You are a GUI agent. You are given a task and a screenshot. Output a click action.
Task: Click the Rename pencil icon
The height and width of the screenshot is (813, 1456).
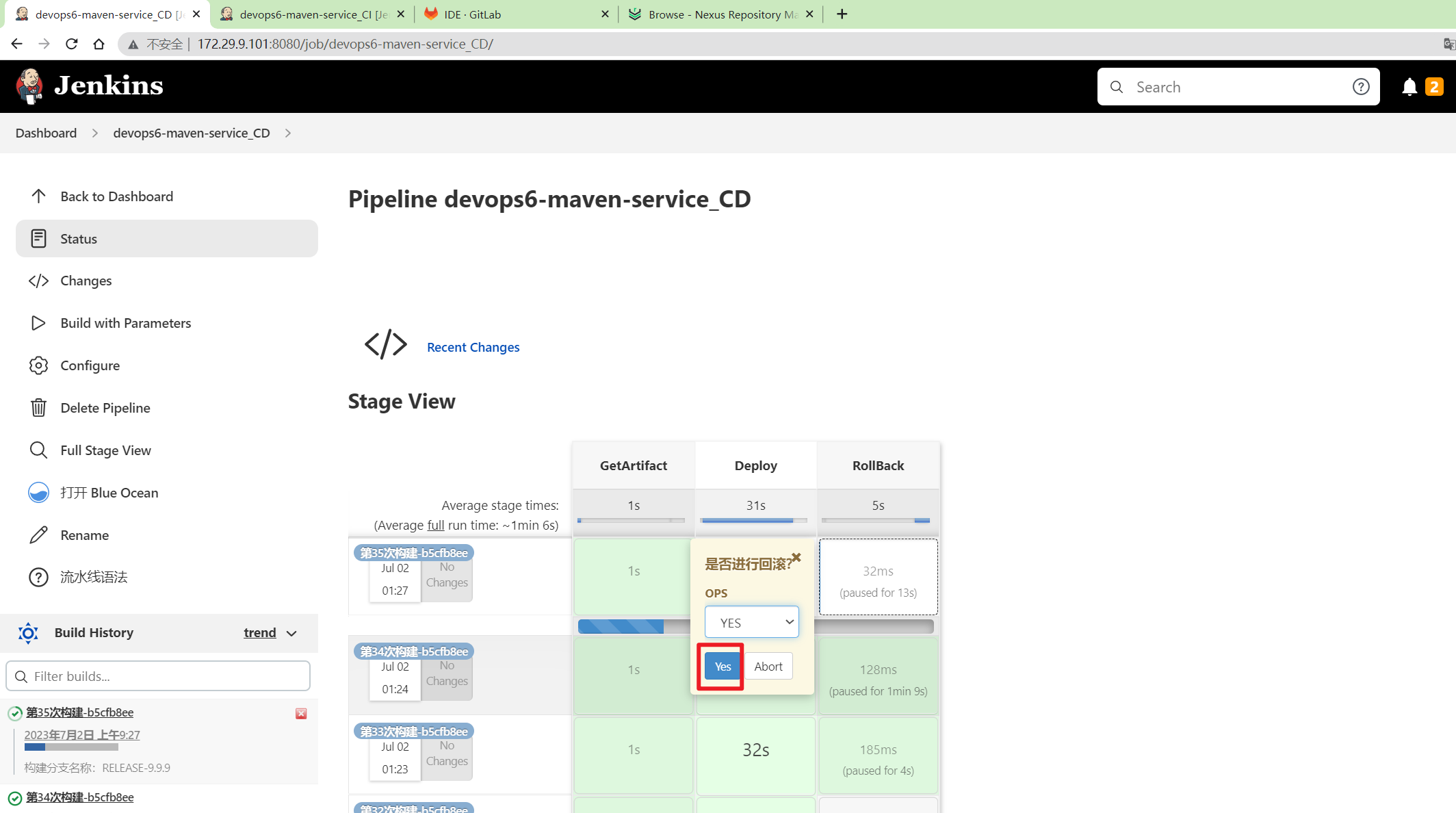click(x=38, y=535)
